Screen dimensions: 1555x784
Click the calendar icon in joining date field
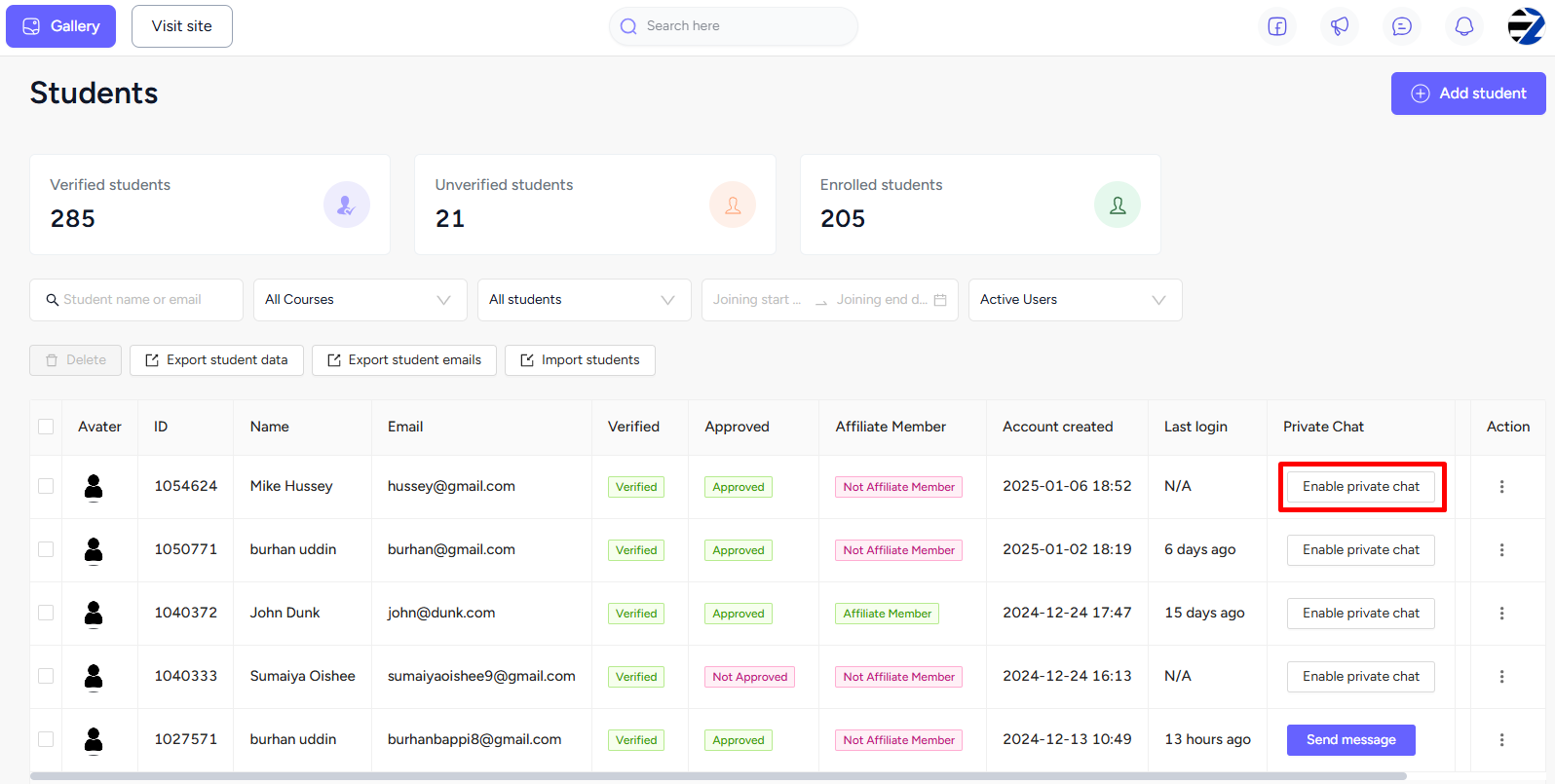click(x=940, y=300)
